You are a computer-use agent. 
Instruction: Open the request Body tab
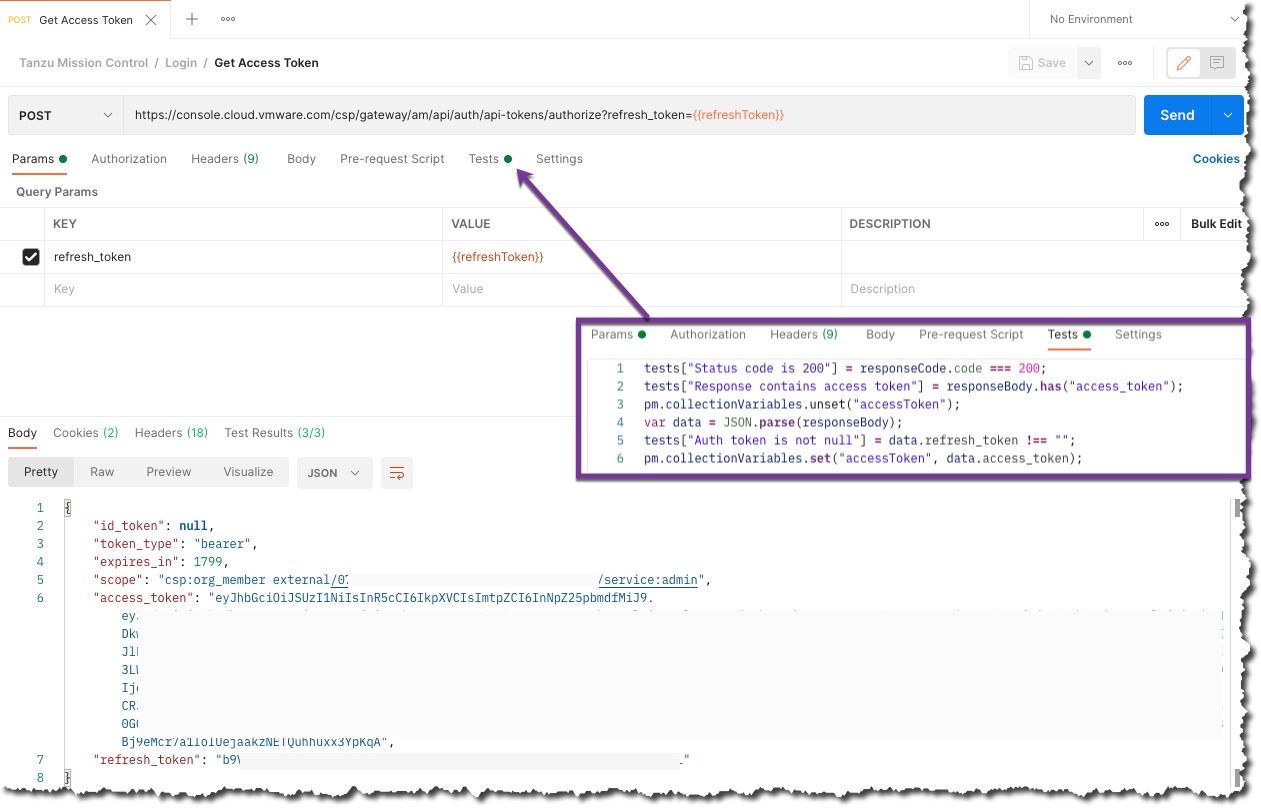(301, 159)
